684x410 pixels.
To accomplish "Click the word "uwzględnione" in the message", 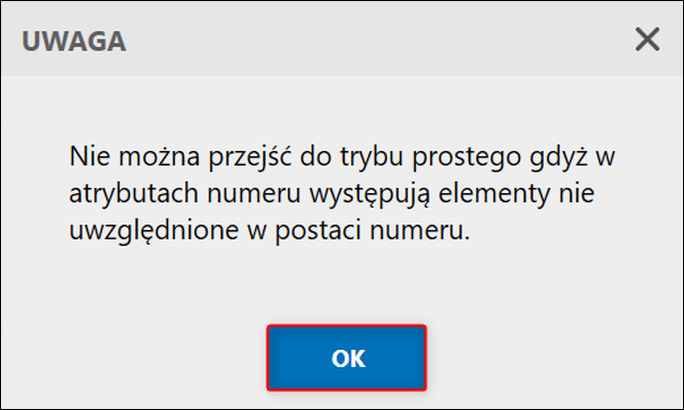I will 154,231.
